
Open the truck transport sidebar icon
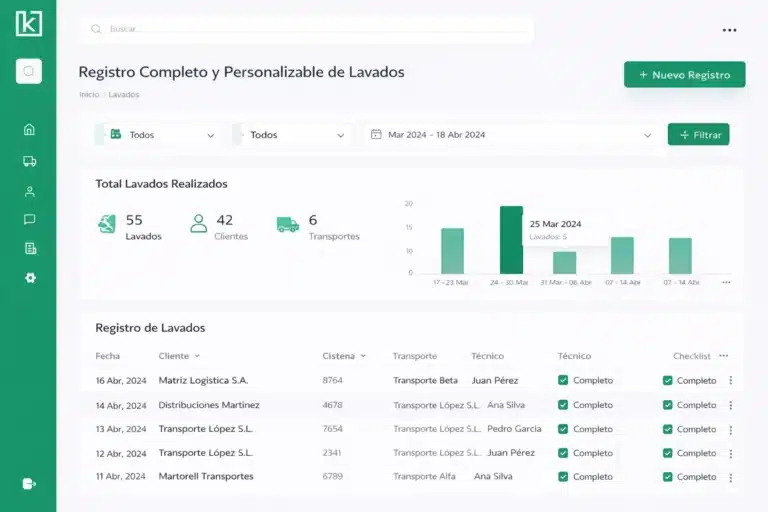click(29, 161)
